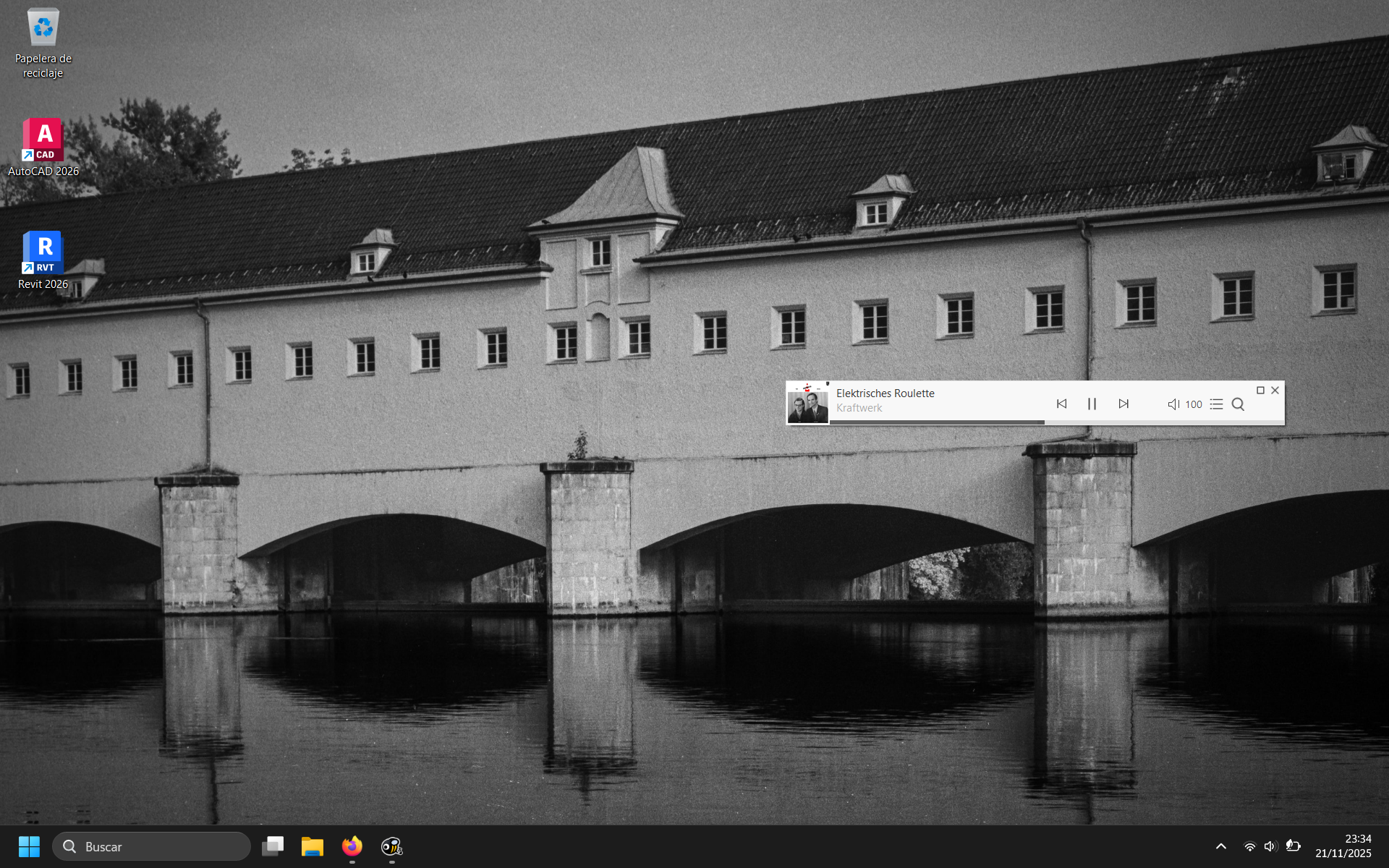Open the Windows Start menu
1389x868 pixels.
[29, 846]
